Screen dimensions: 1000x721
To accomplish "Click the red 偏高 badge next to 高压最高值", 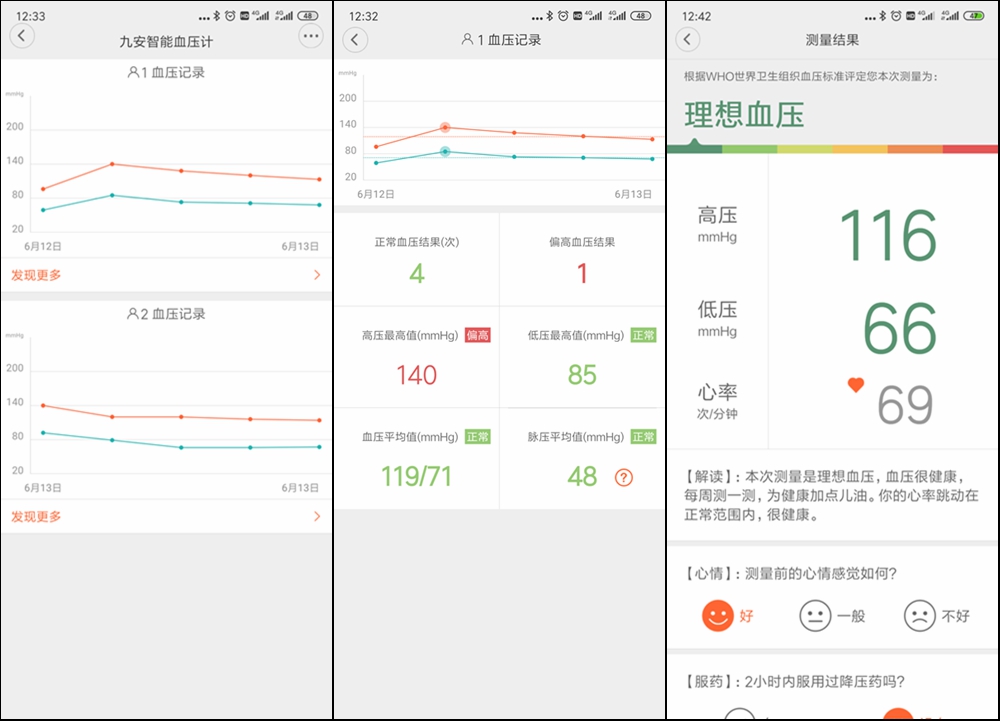I will pos(476,336).
